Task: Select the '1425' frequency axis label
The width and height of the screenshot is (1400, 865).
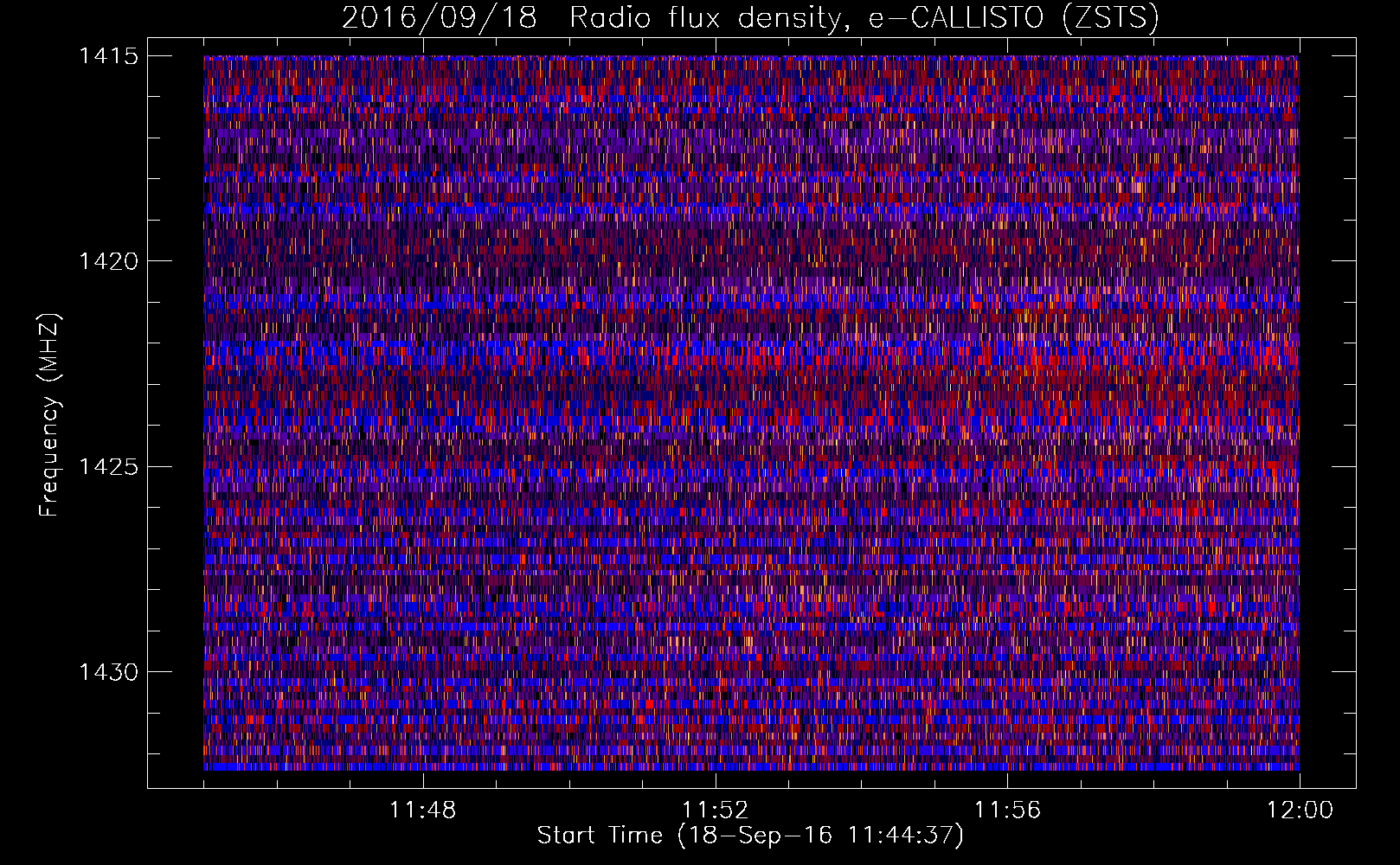Action: click(108, 467)
